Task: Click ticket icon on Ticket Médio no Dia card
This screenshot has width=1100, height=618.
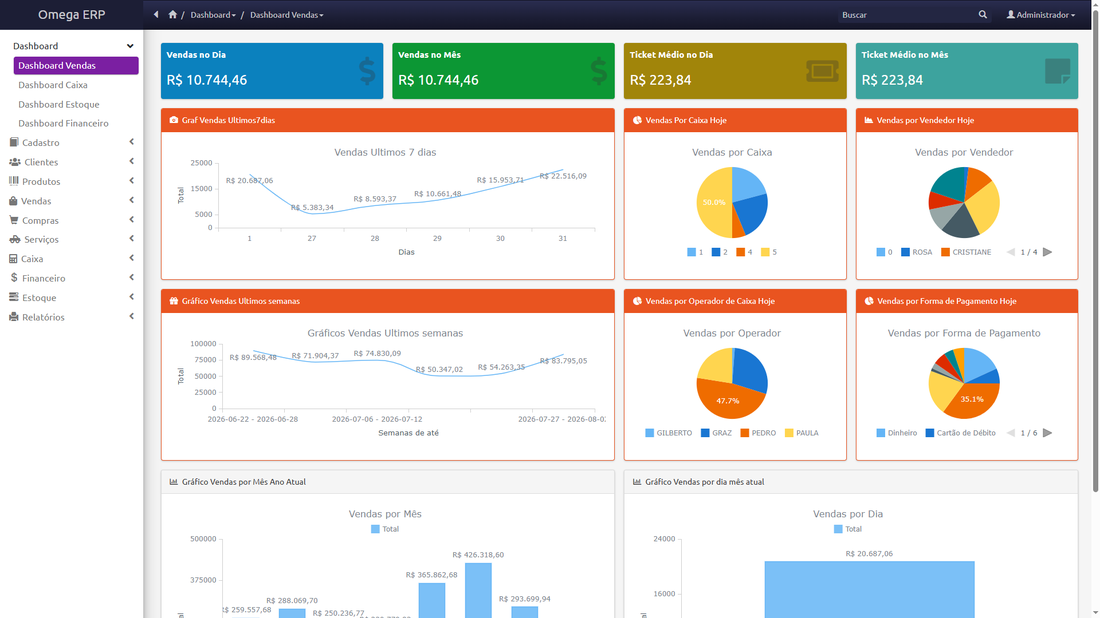Action: tap(822, 71)
